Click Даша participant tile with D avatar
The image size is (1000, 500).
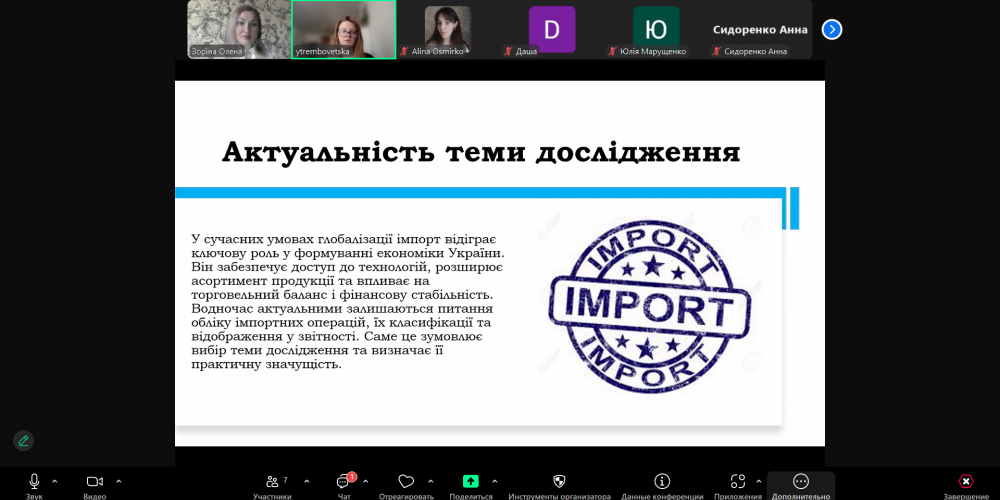pos(552,29)
